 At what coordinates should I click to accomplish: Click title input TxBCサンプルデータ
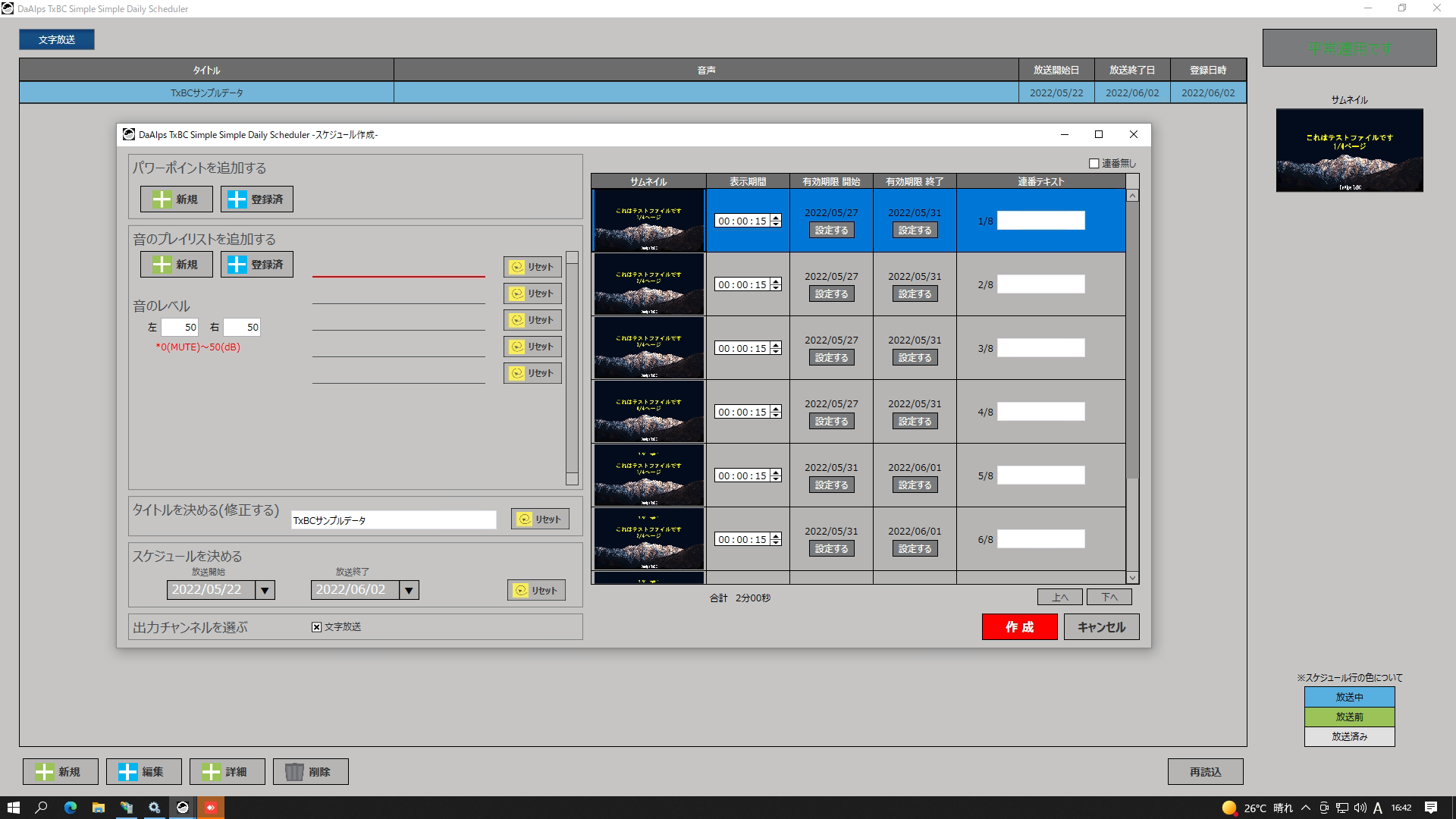click(394, 520)
